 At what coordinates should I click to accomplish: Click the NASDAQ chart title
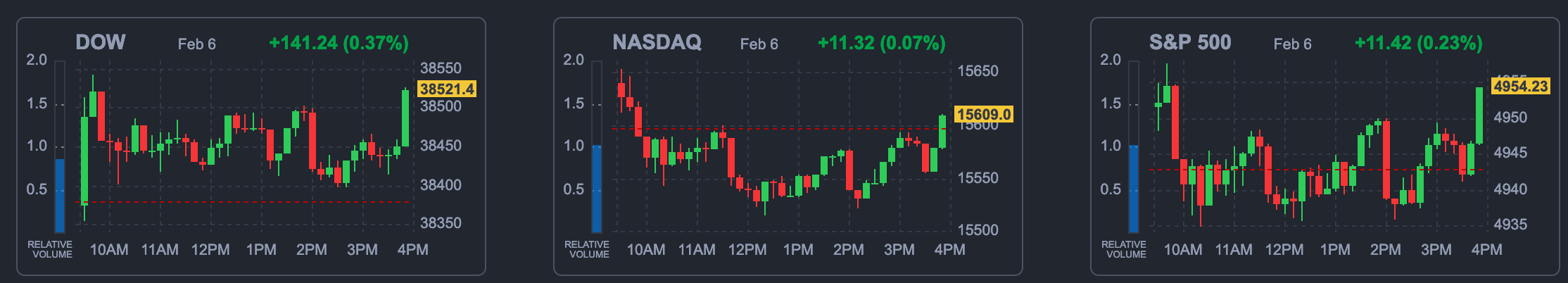657,42
